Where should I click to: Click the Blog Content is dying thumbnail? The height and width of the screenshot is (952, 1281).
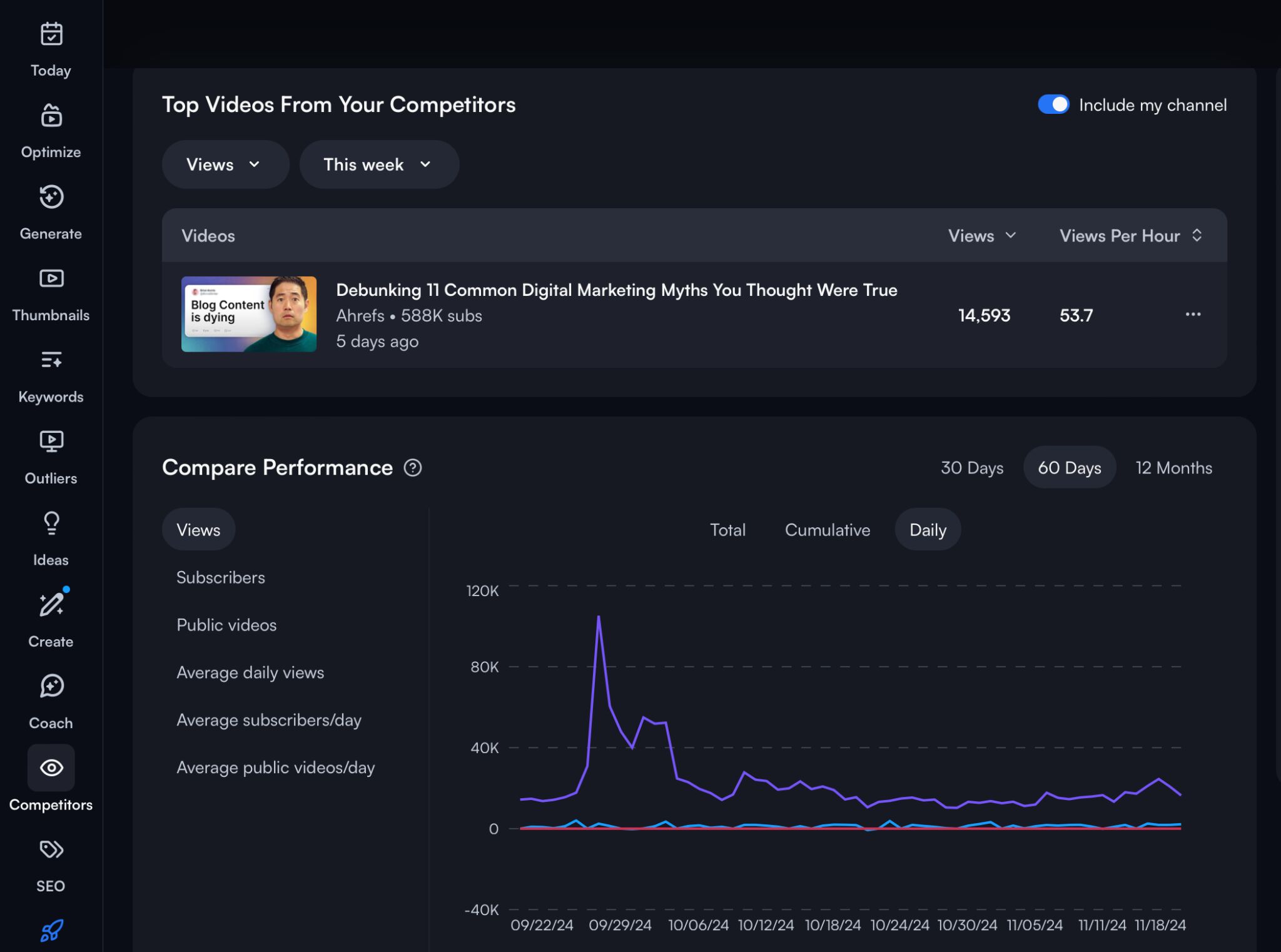pos(249,314)
